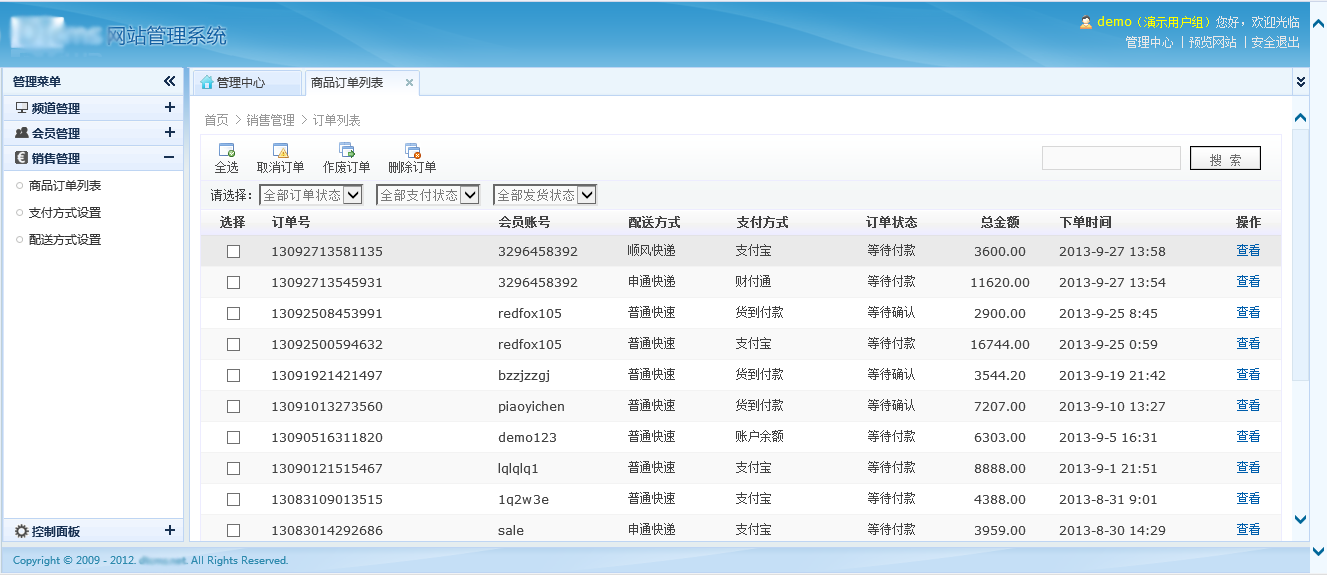Click 预览网站 link in the header
This screenshot has width=1327, height=575.
pyautogui.click(x=1212, y=43)
